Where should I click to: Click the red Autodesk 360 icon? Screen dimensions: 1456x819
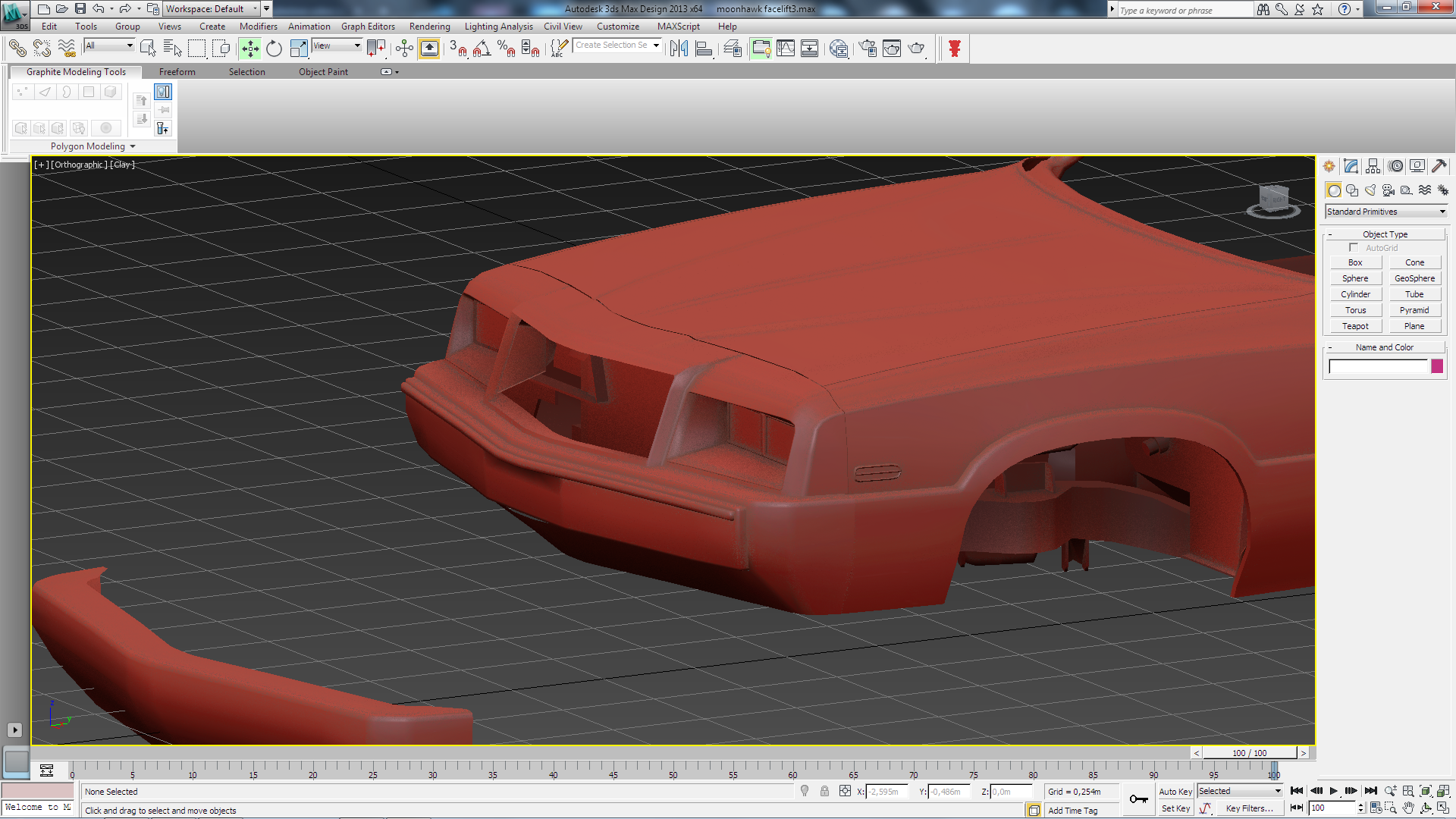point(955,49)
